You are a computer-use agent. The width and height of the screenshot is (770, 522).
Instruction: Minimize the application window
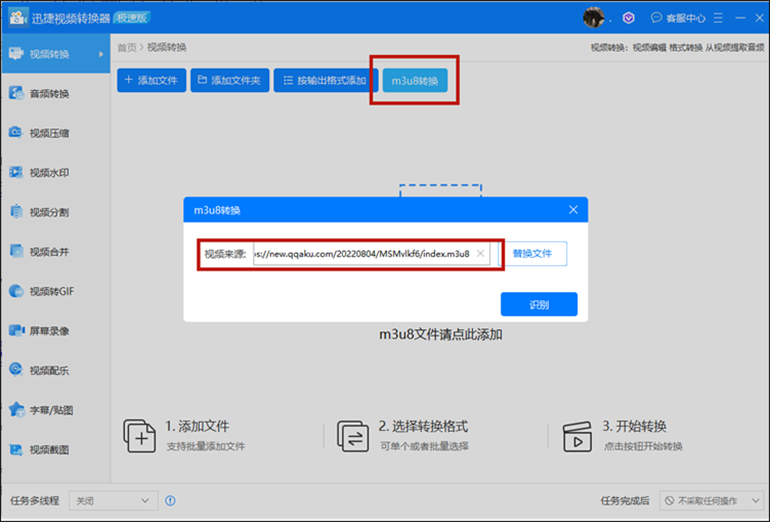tap(740, 18)
